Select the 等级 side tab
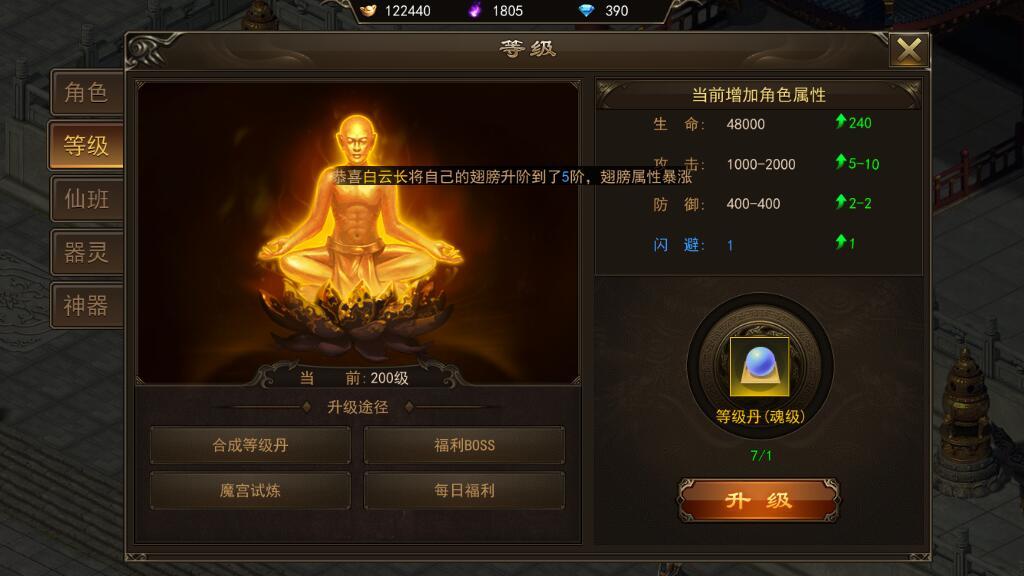 [86, 146]
